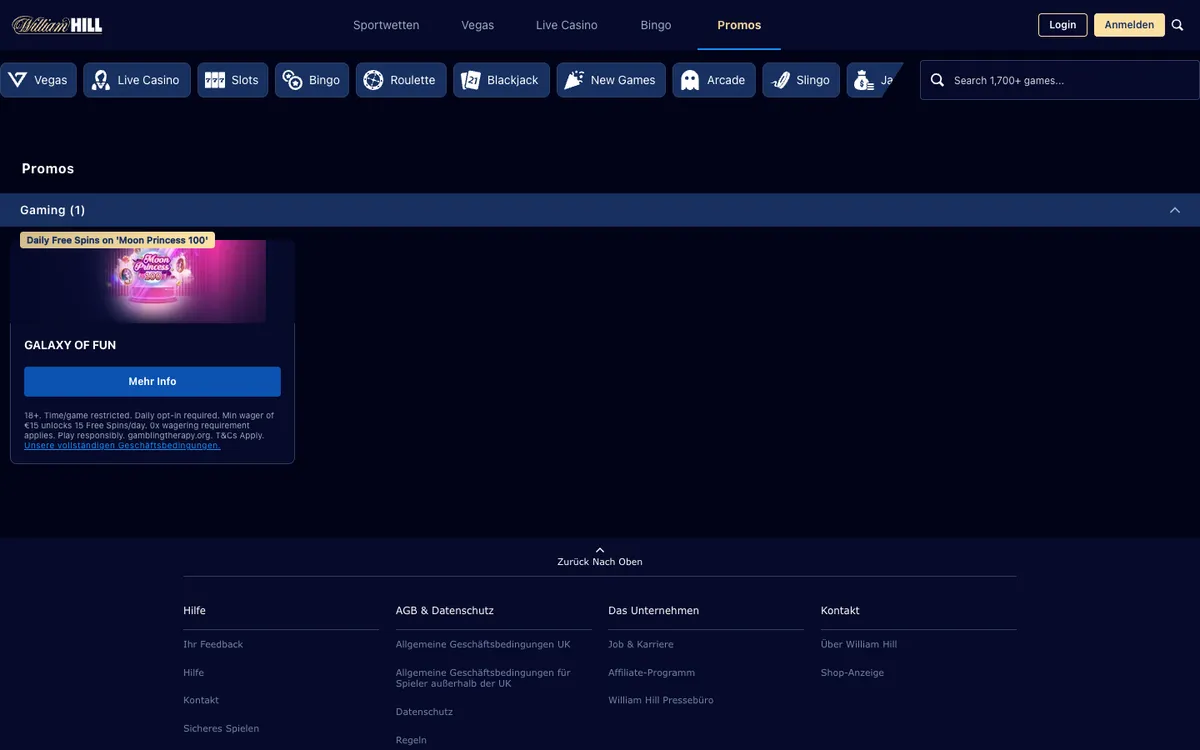Click the Anmelden button
The height and width of the screenshot is (750, 1200).
1129,25
